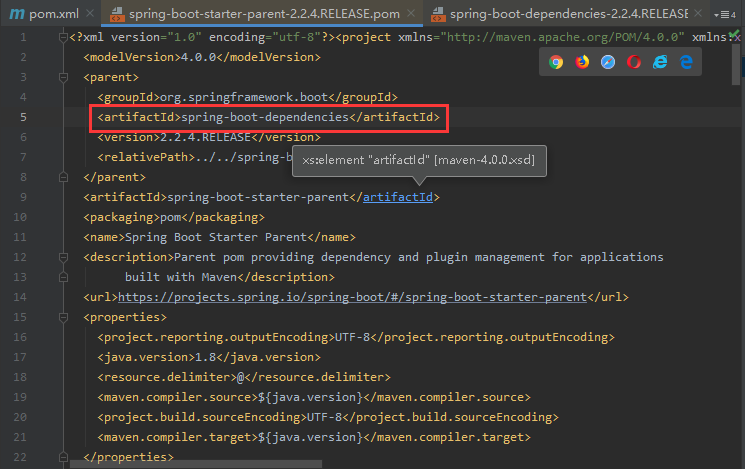Click the version 2.2.4.RELEASE line
Image resolution: width=745 pixels, height=469 pixels.
(x=209, y=137)
